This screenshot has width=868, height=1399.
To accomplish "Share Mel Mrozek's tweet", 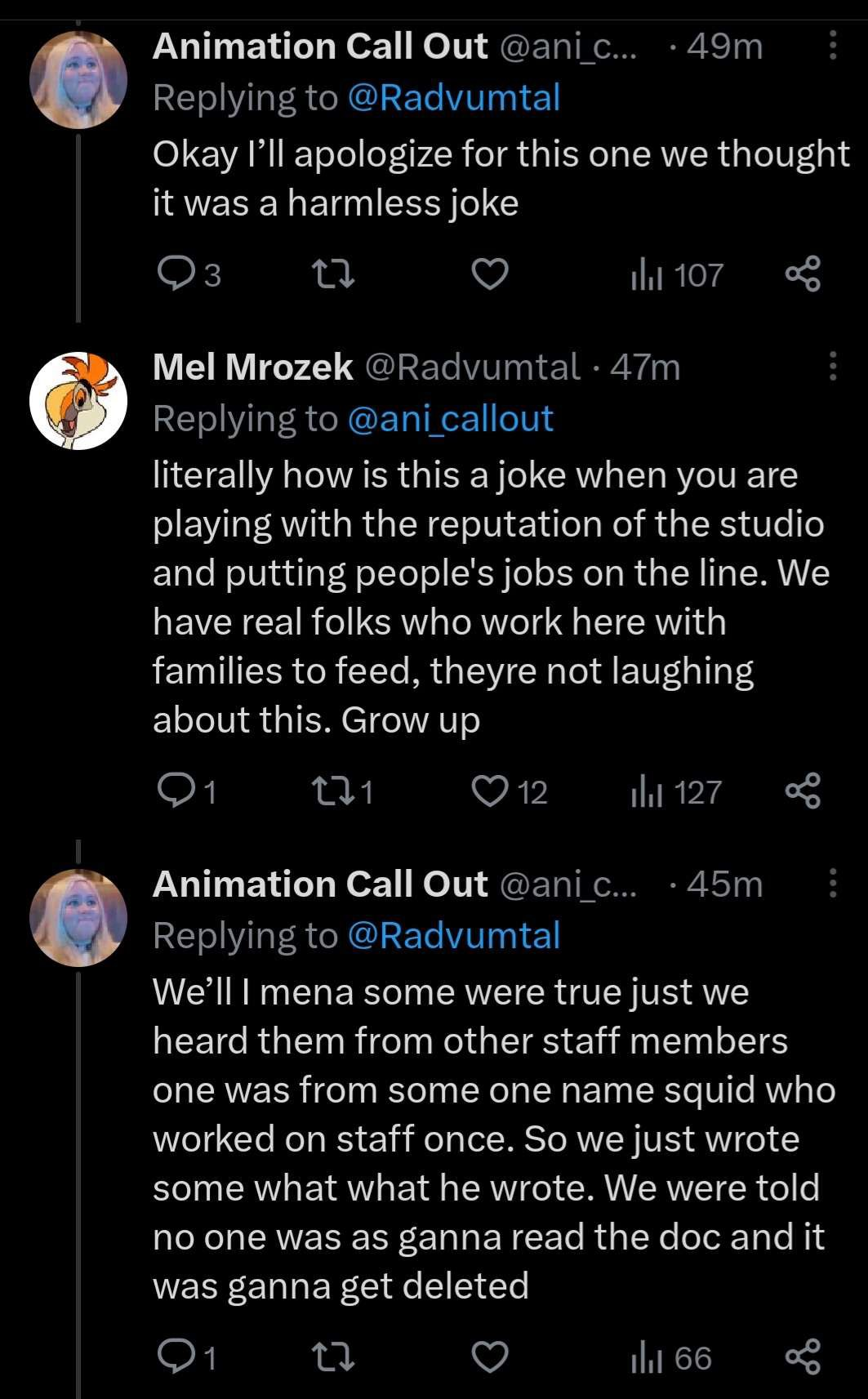I will tap(803, 791).
